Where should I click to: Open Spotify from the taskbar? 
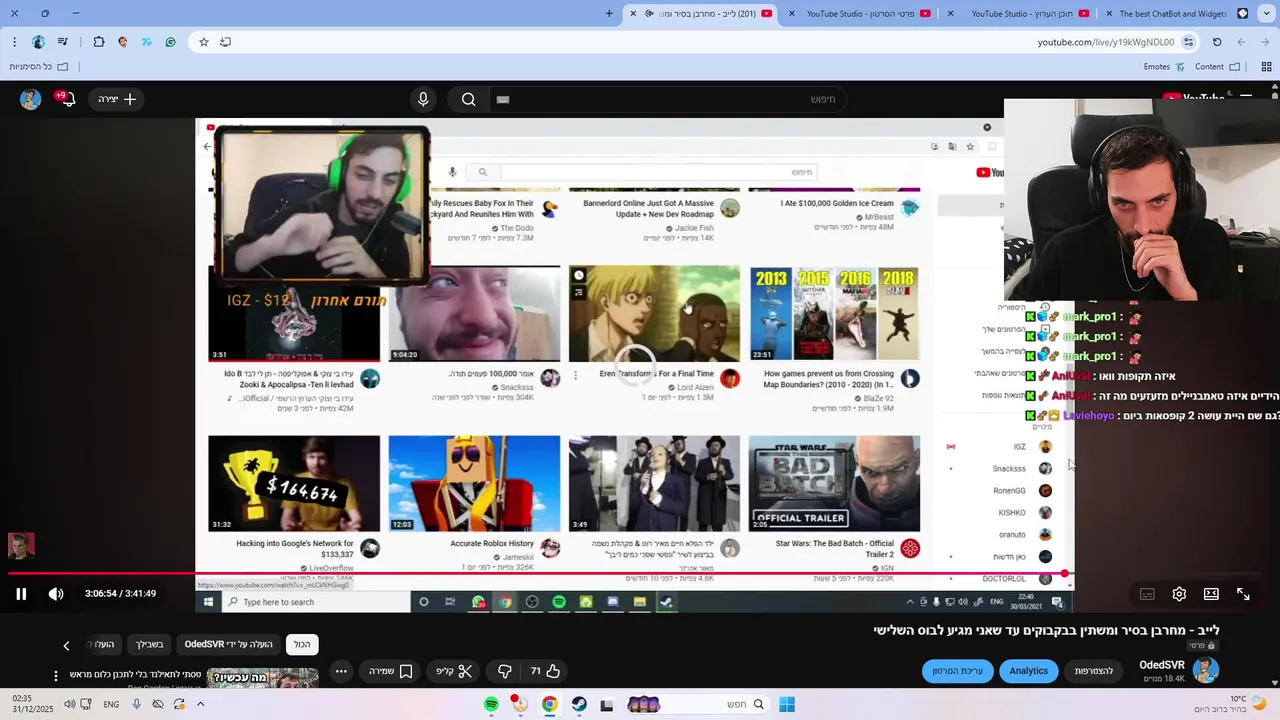click(x=491, y=704)
